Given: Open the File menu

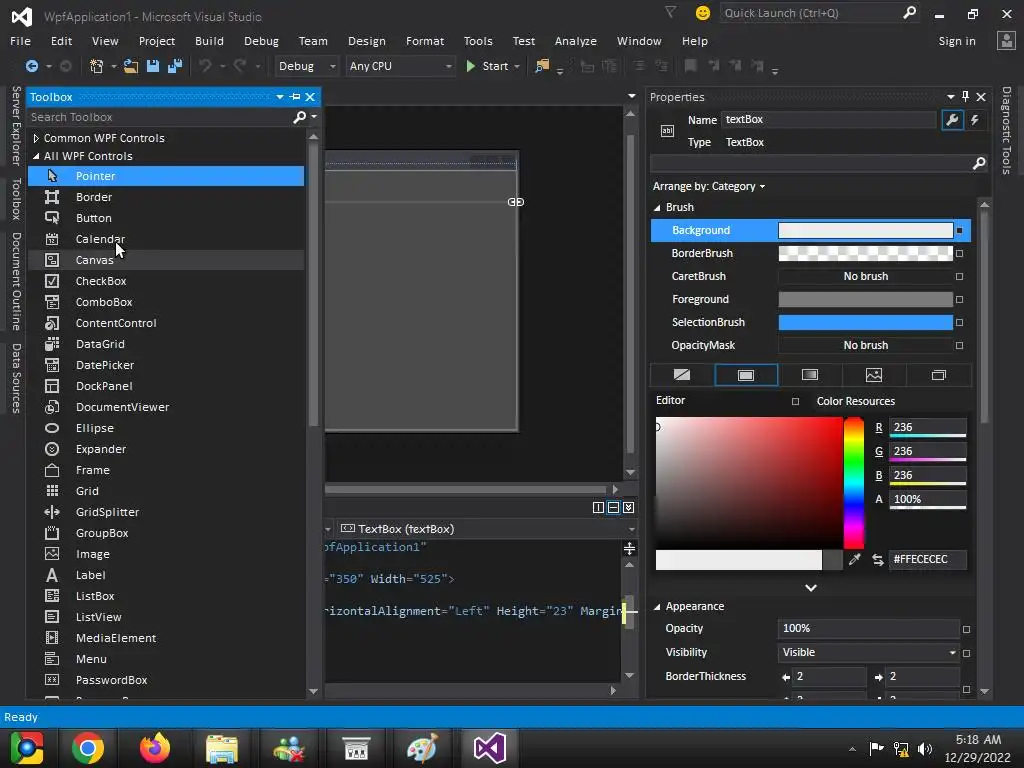Looking at the screenshot, I should (x=20, y=41).
